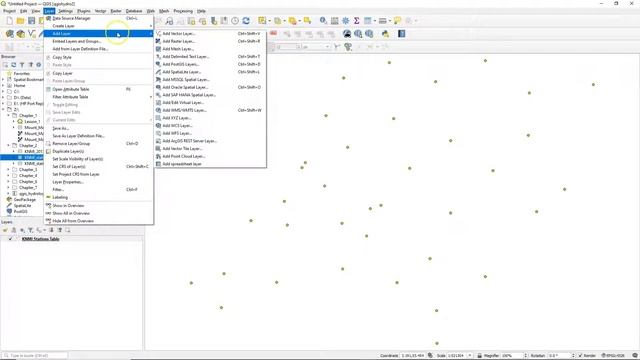Open a project via the folder icon

[x=20, y=21]
